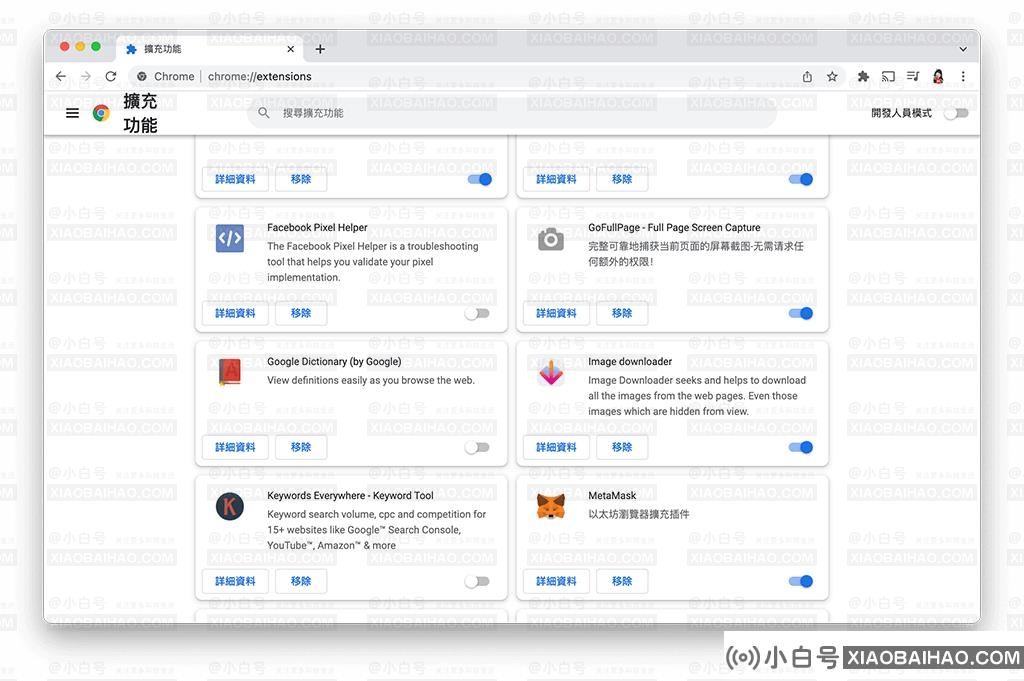Viewport: 1024px width, 681px height.
Task: Open a new tab with the plus button
Action: click(320, 49)
